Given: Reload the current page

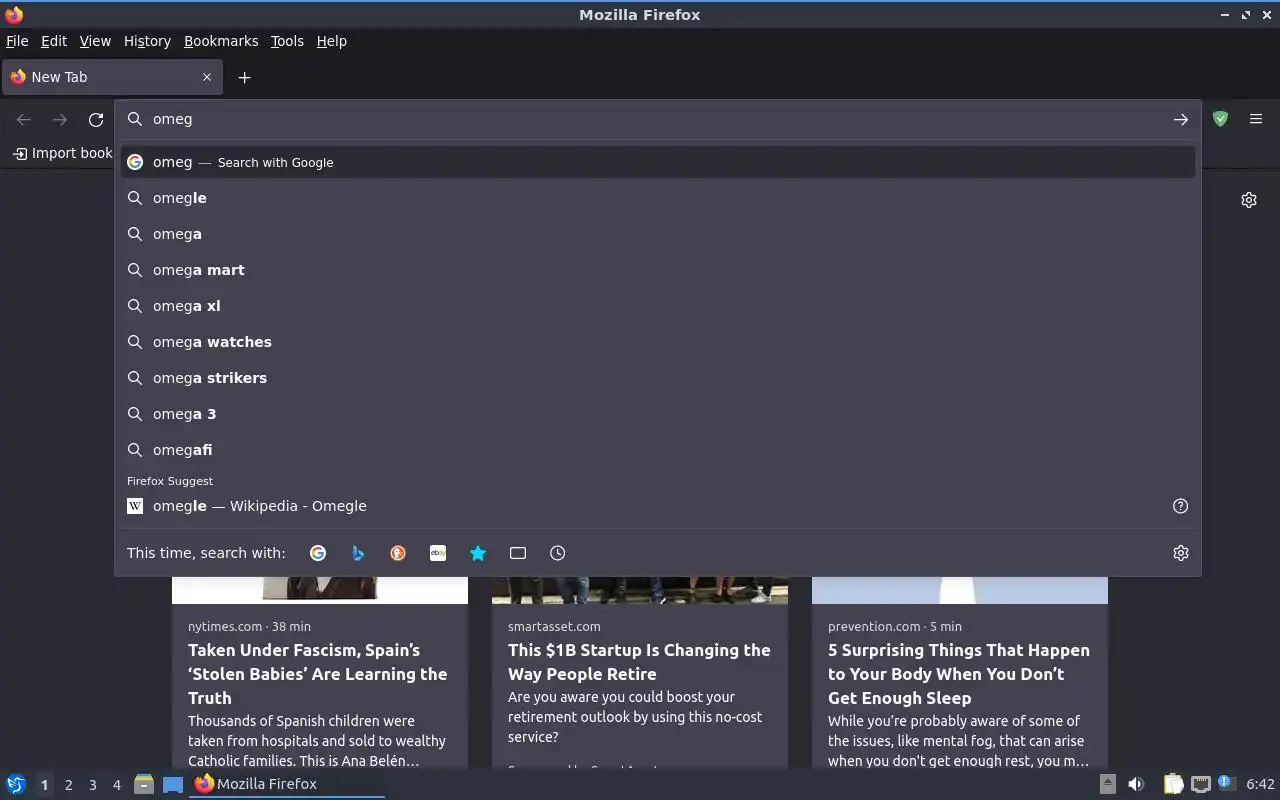Looking at the screenshot, I should pyautogui.click(x=96, y=120).
